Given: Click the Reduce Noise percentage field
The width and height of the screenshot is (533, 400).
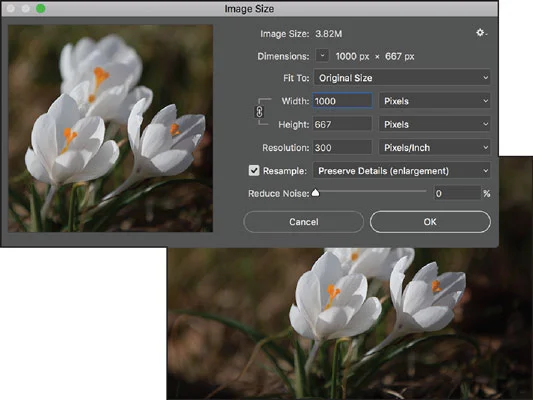Looking at the screenshot, I should click(x=458, y=193).
